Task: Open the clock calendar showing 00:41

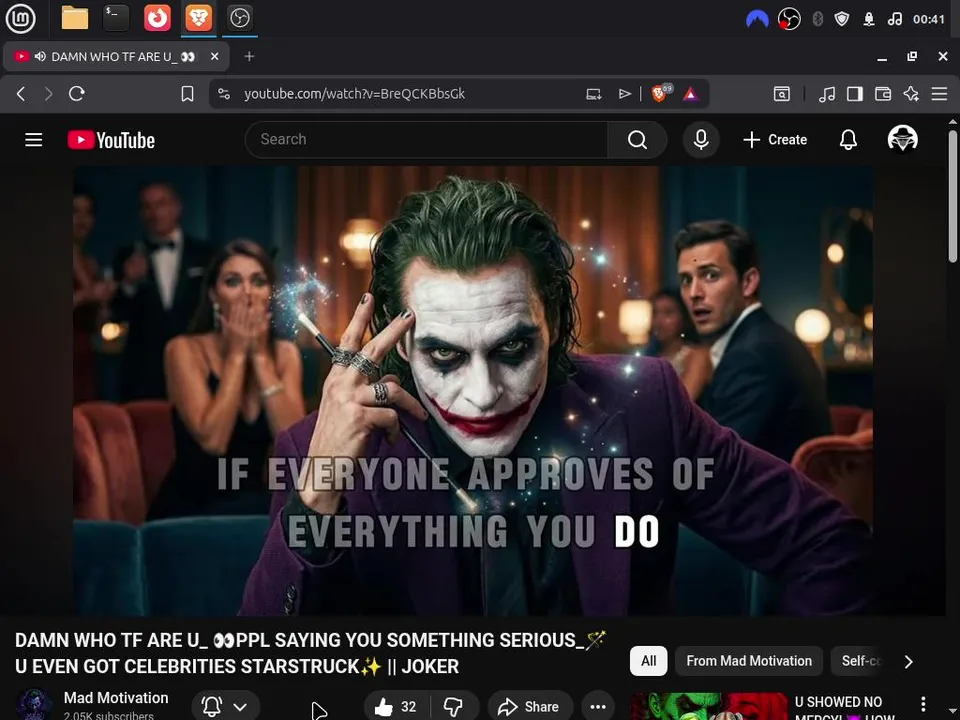Action: coord(929,19)
